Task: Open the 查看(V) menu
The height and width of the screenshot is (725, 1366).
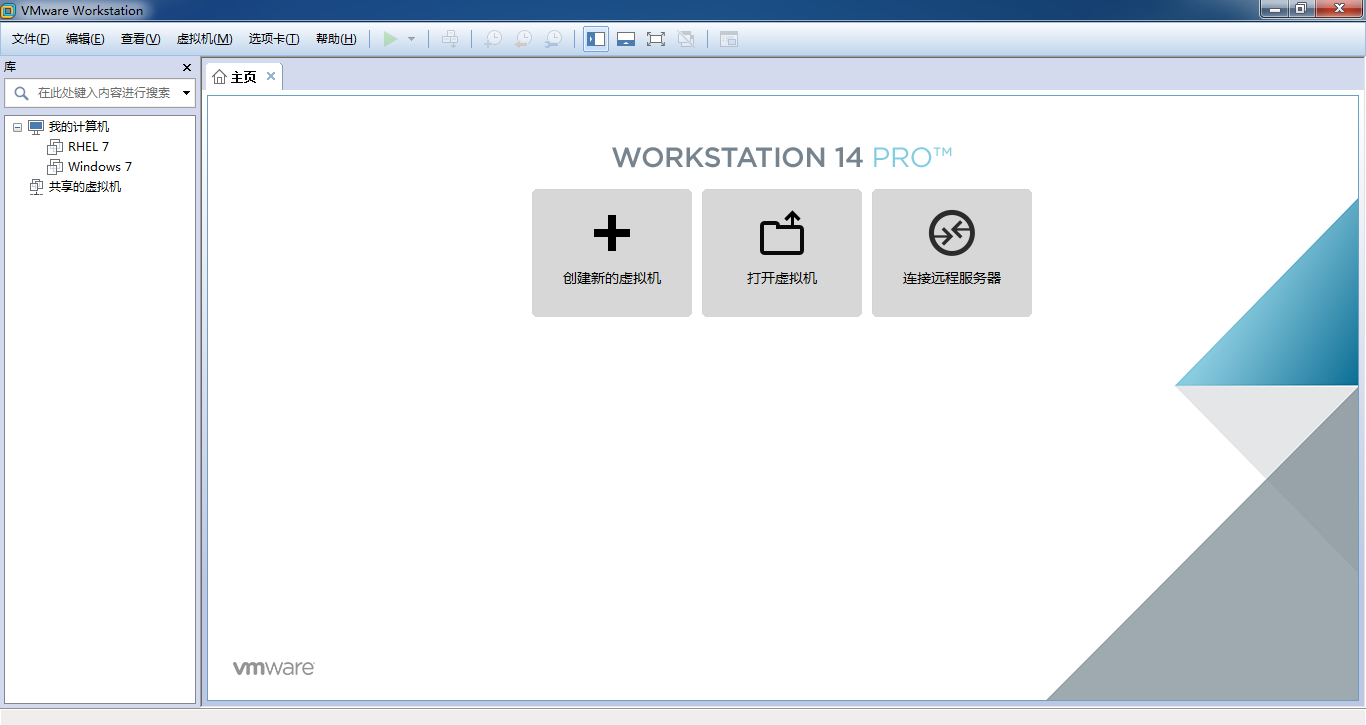Action: pyautogui.click(x=140, y=39)
